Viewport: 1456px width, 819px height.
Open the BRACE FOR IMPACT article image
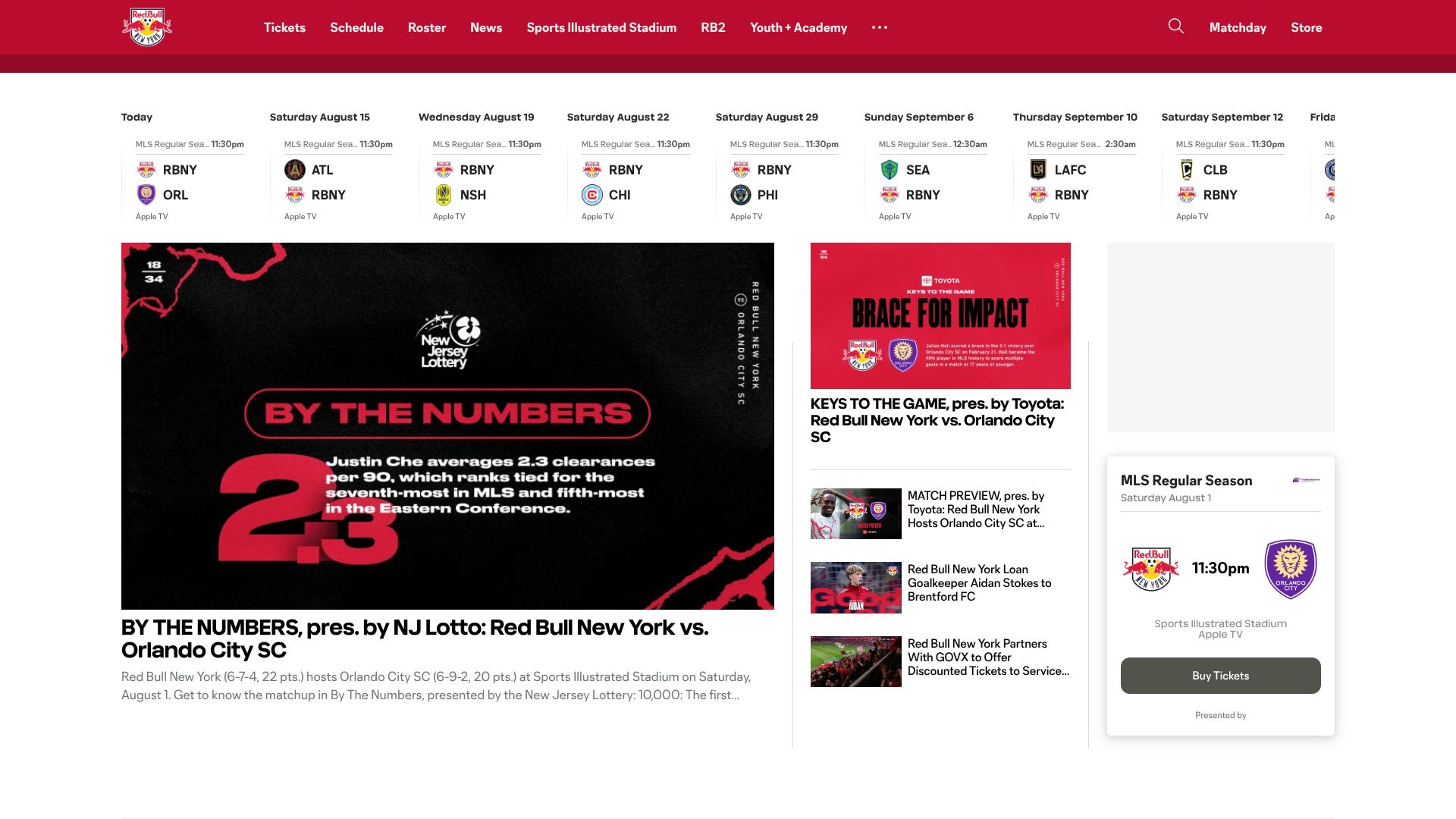pos(940,315)
